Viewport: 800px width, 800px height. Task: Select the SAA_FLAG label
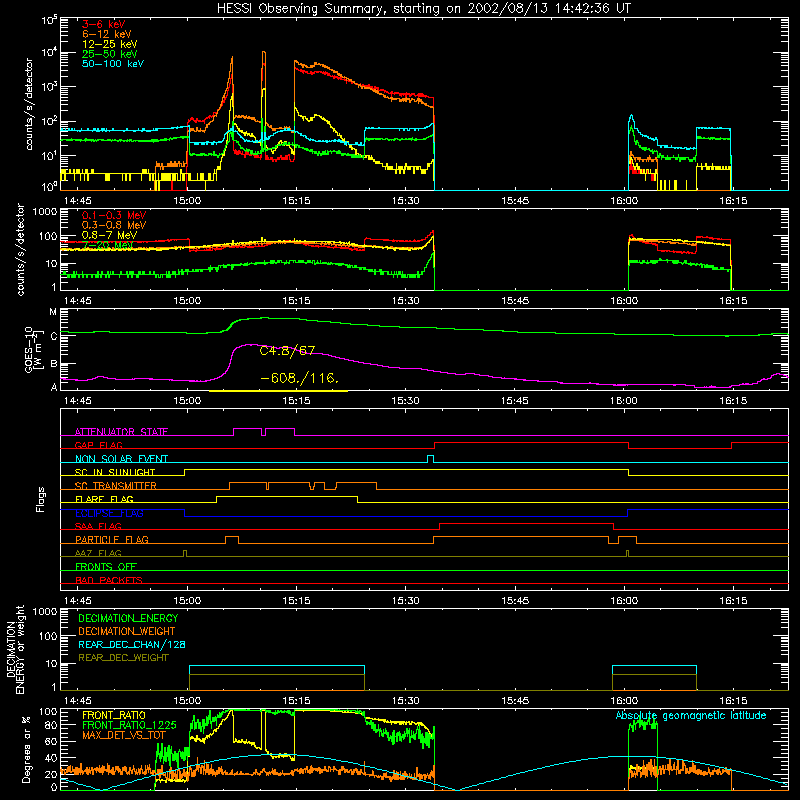[x=98, y=526]
